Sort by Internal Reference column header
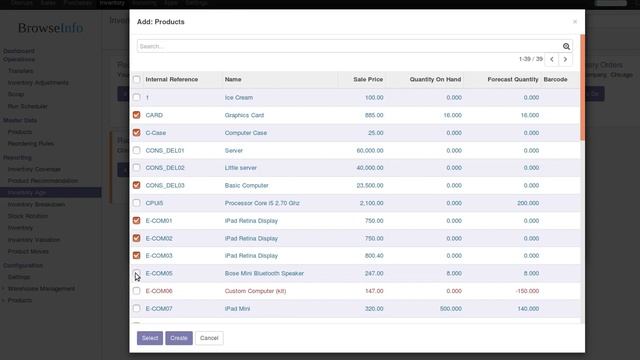The width and height of the screenshot is (640, 360). tap(172, 79)
